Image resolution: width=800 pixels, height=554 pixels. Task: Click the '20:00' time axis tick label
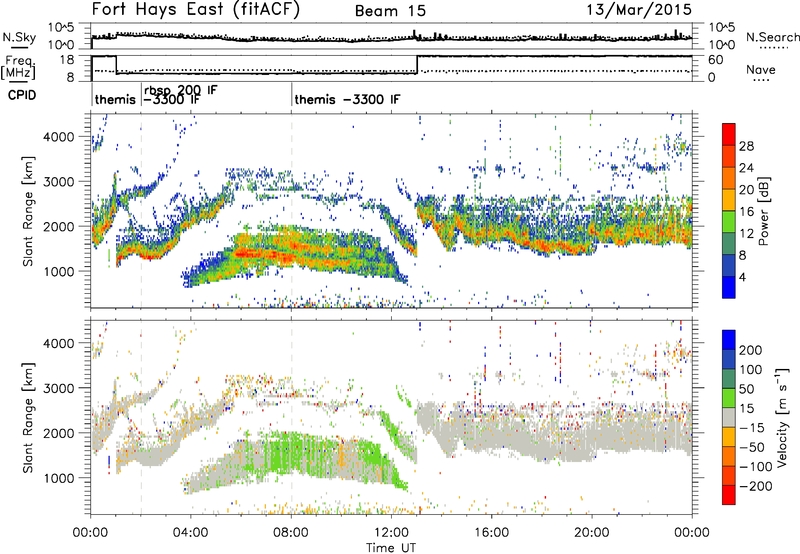(591, 533)
